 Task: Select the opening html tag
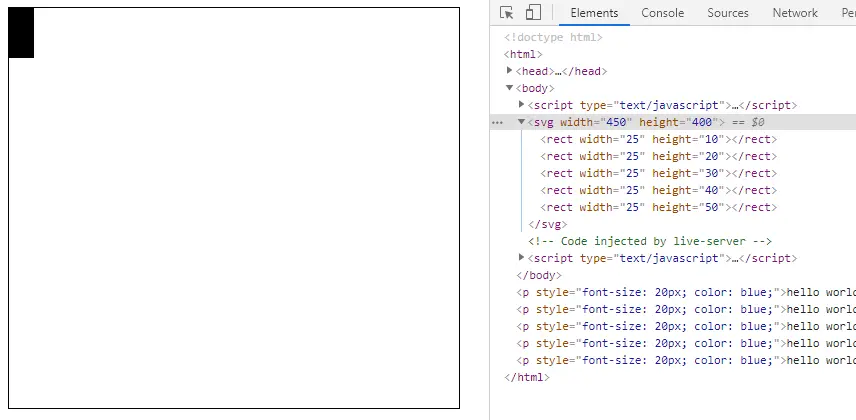(x=523, y=54)
